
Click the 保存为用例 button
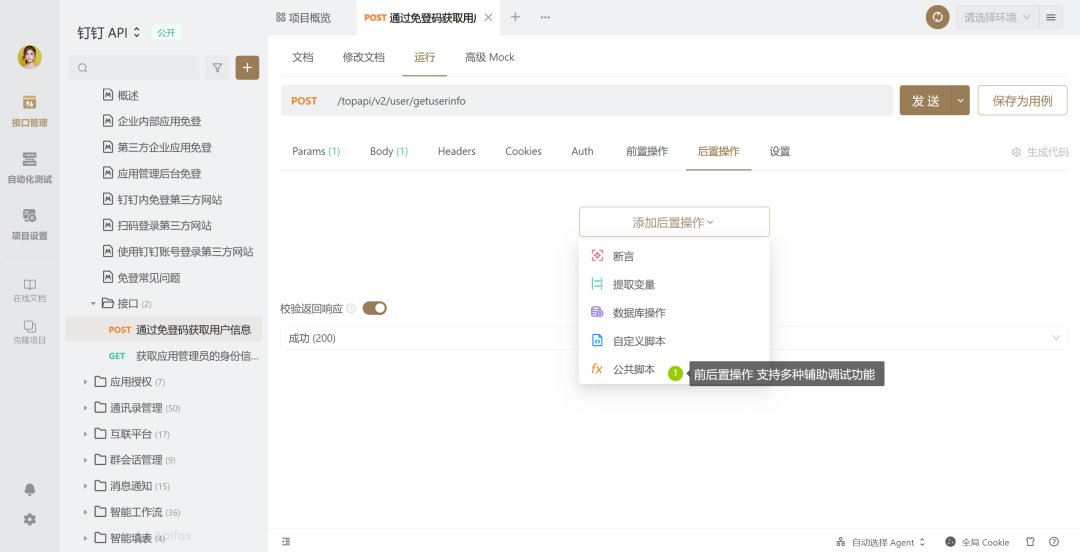(x=1022, y=101)
